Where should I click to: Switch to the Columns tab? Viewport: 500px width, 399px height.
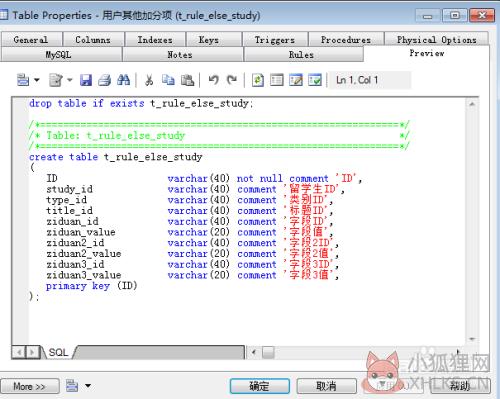point(93,40)
